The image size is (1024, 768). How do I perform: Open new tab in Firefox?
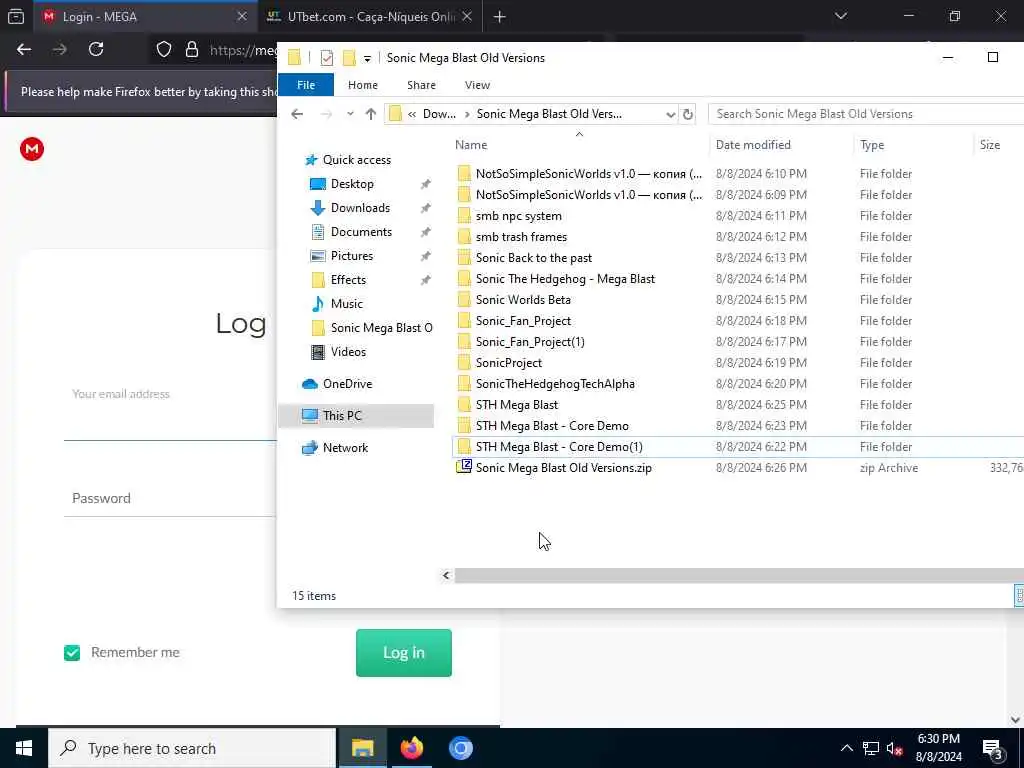(x=500, y=17)
